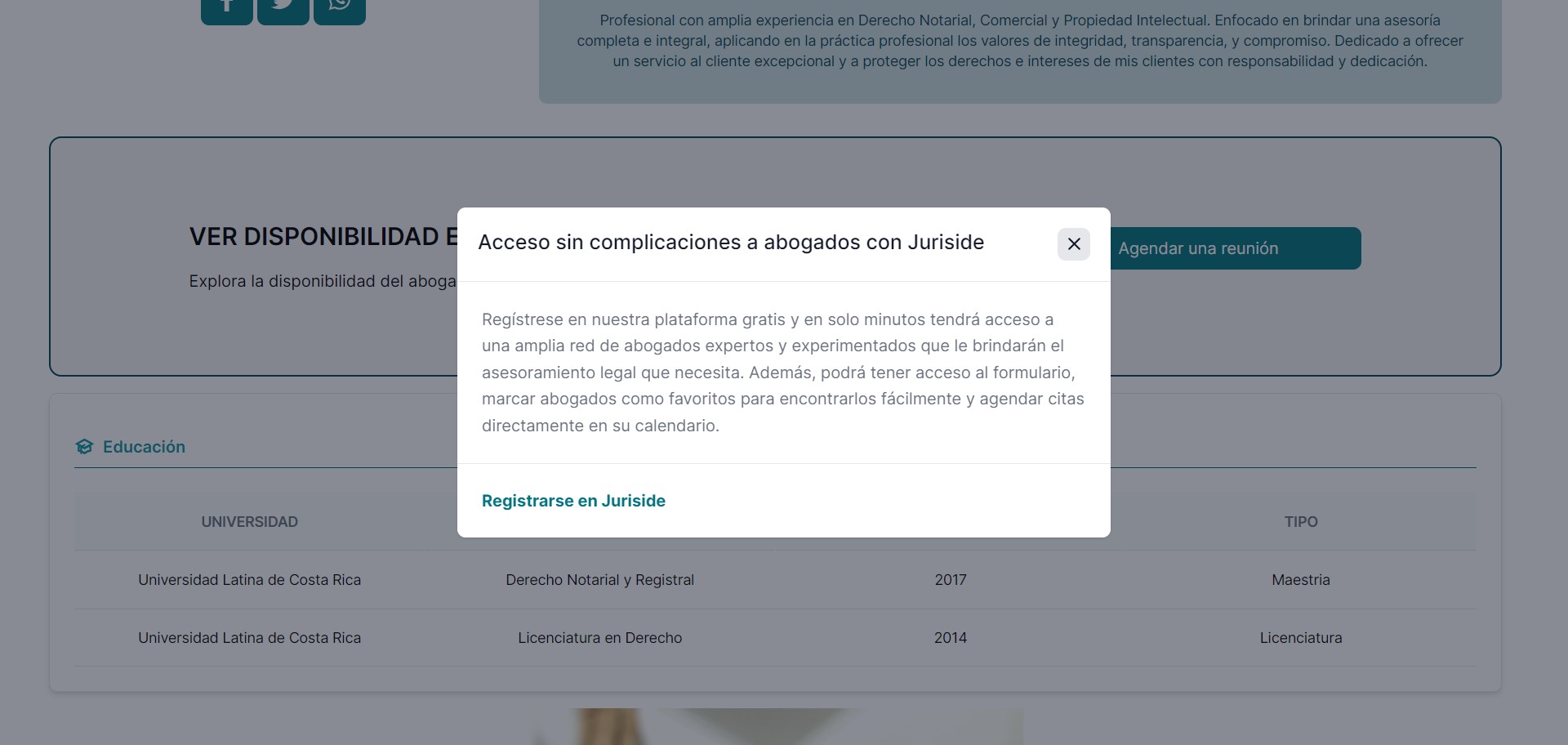Viewport: 1568px width, 745px height.
Task: Share the profile on Facebook
Action: point(227,8)
